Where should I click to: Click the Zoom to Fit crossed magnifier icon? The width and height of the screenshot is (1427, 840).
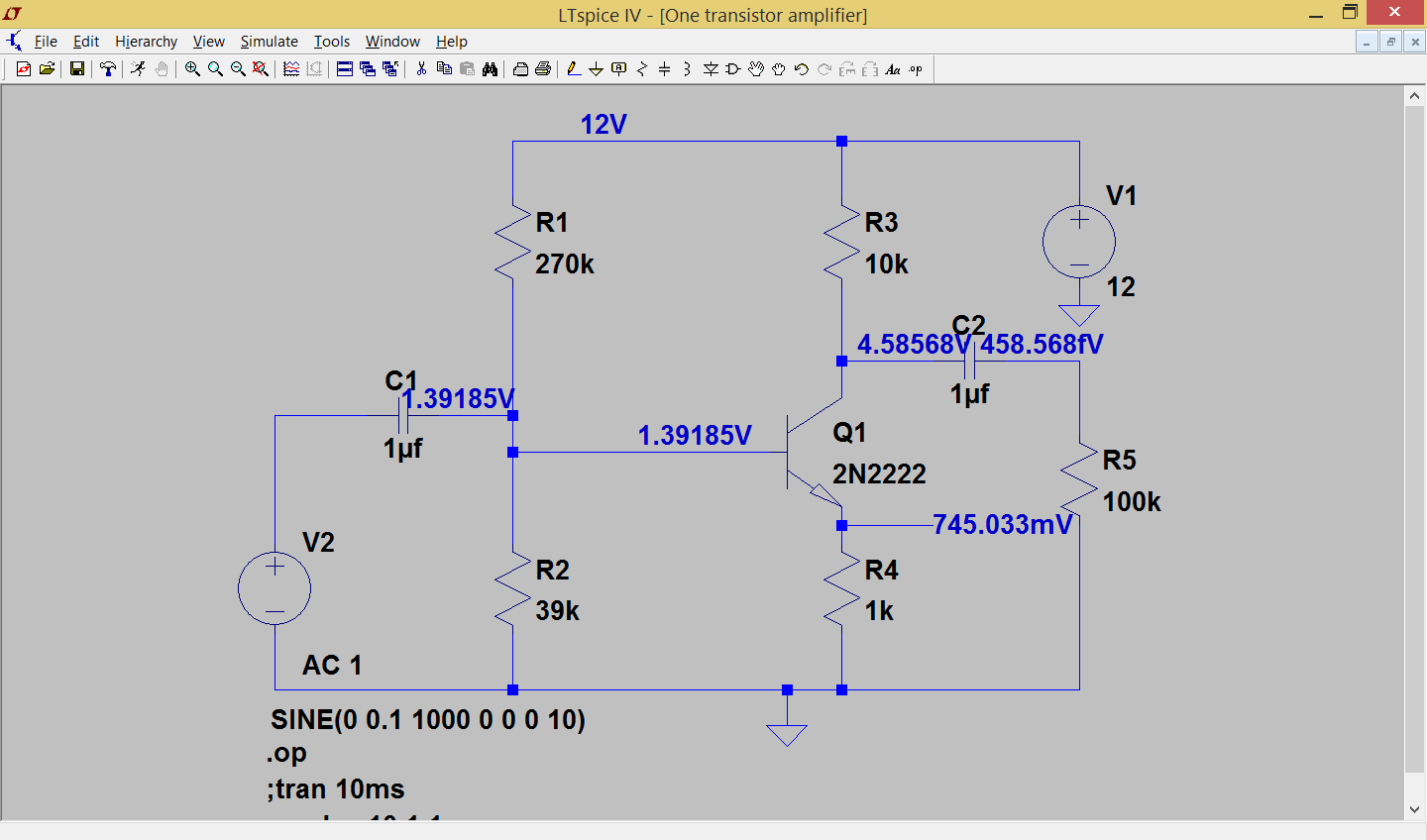[261, 69]
